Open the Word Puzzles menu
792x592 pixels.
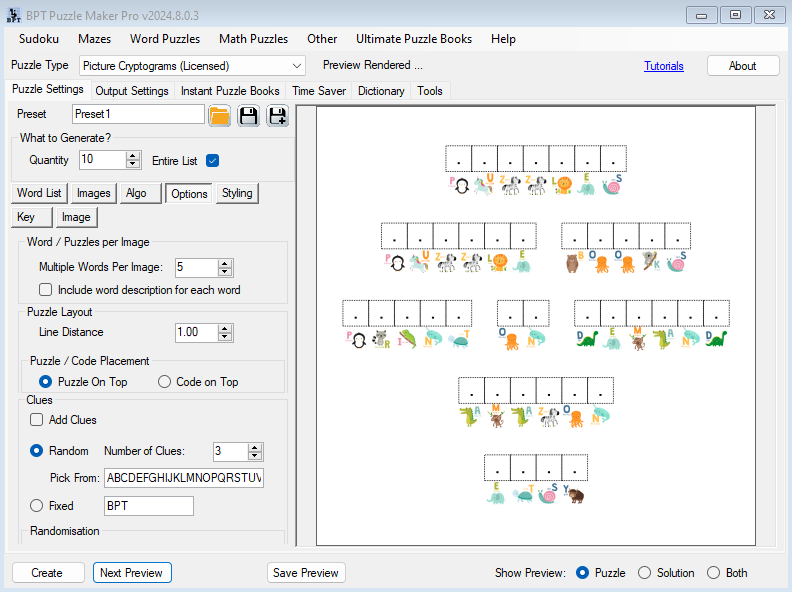tap(164, 39)
